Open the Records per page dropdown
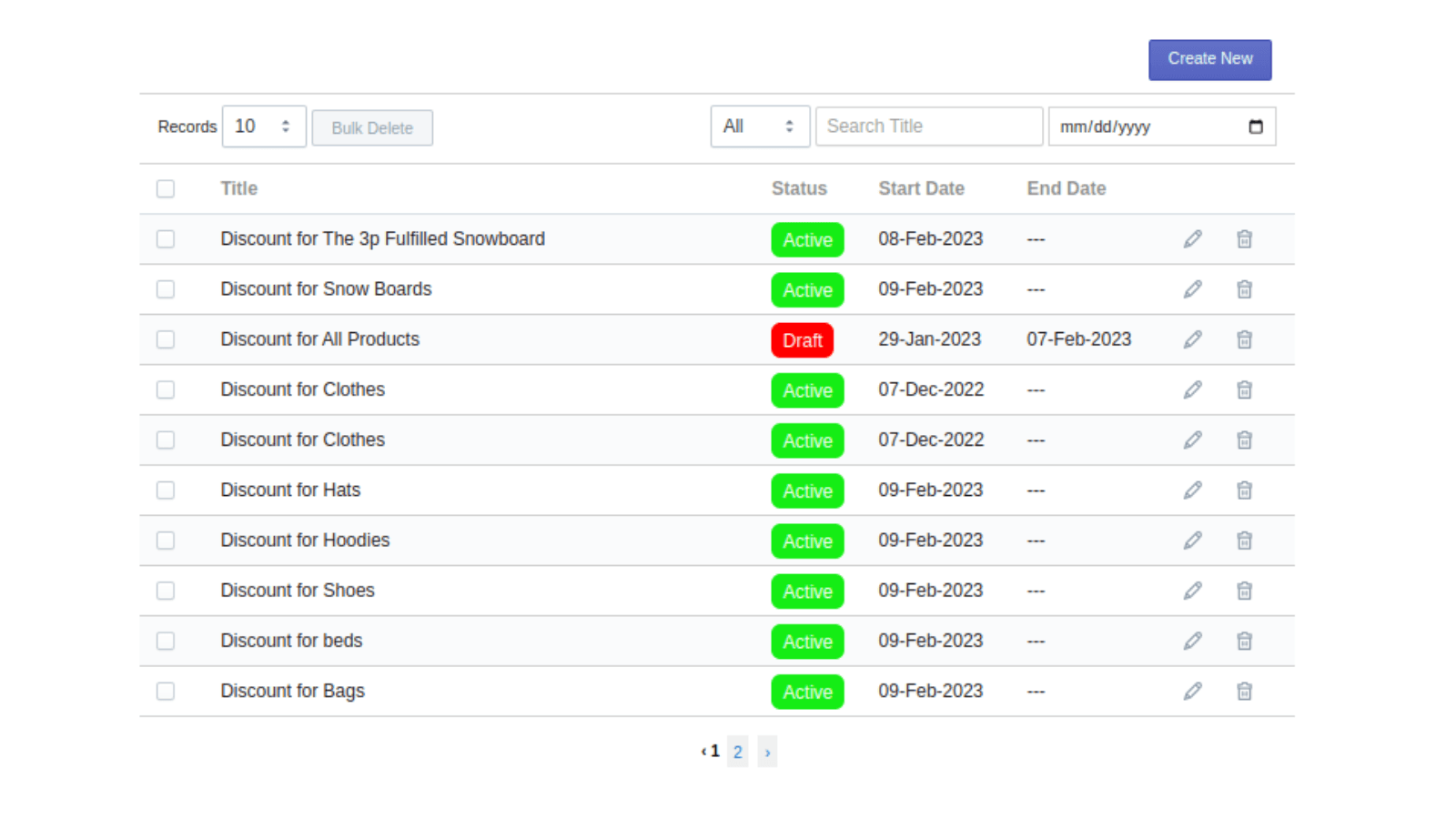1456x819 pixels. point(264,126)
